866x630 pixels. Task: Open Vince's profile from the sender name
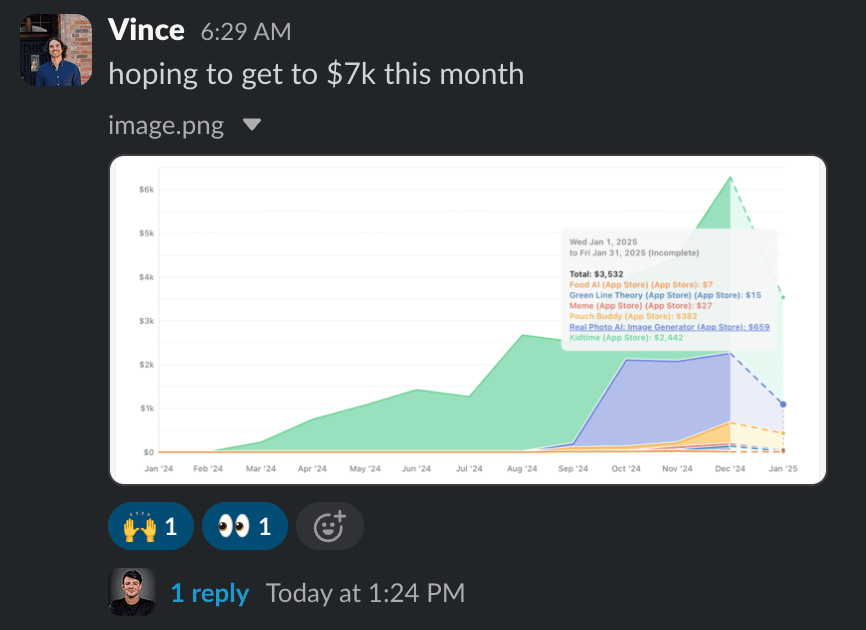tap(146, 30)
